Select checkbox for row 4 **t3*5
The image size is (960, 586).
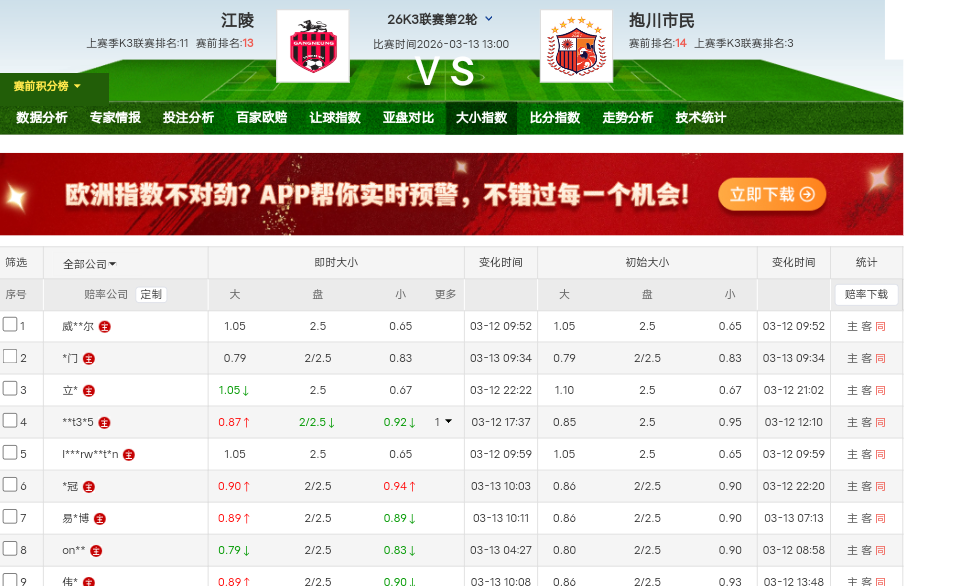point(10,421)
